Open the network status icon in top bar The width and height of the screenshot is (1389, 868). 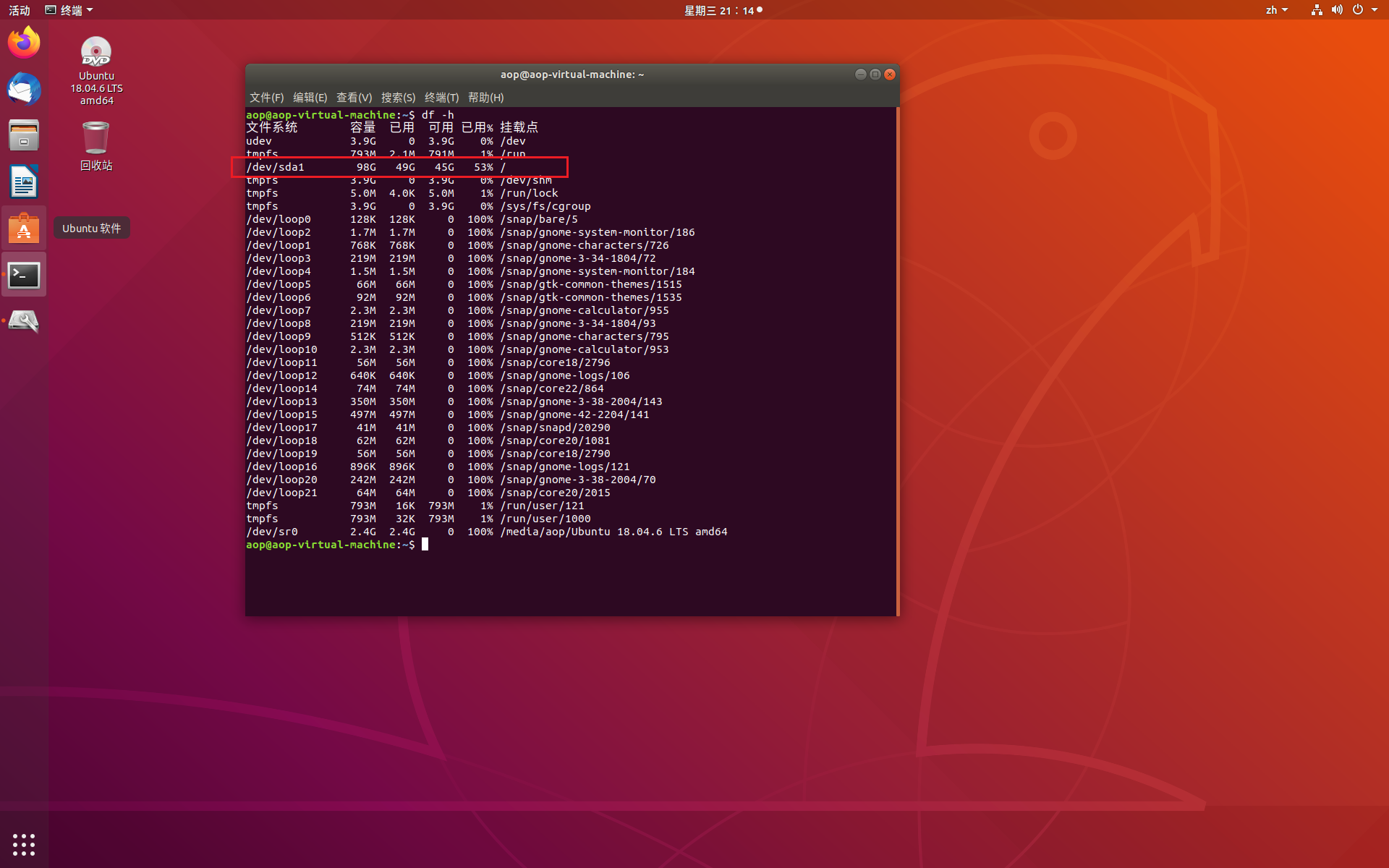(x=1317, y=10)
